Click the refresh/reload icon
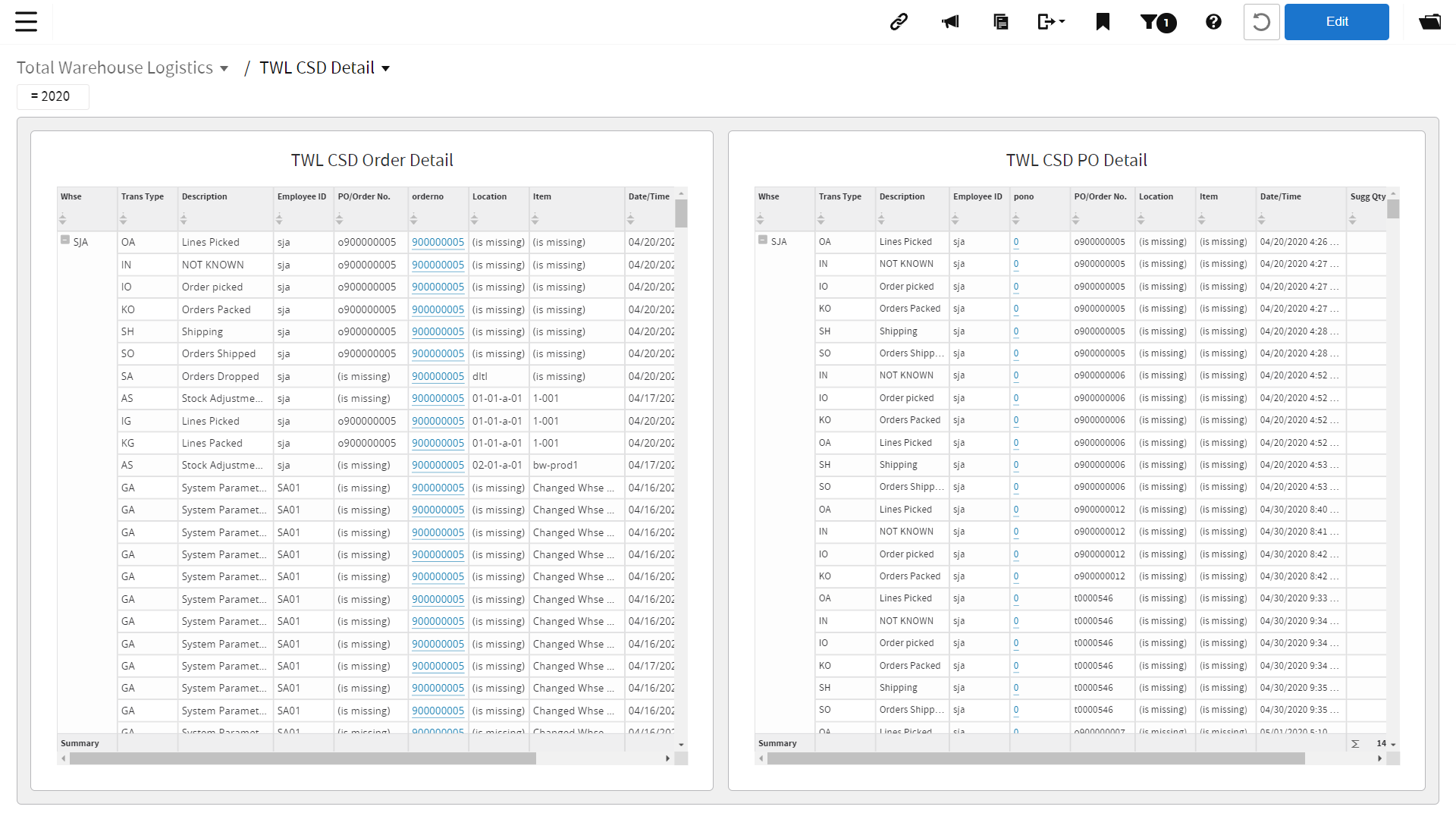The image size is (1456, 819). pyautogui.click(x=1261, y=21)
